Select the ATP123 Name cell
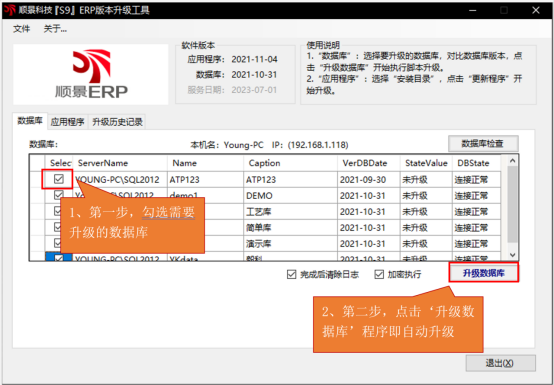This screenshot has height=385, width=554. pyautogui.click(x=205, y=180)
